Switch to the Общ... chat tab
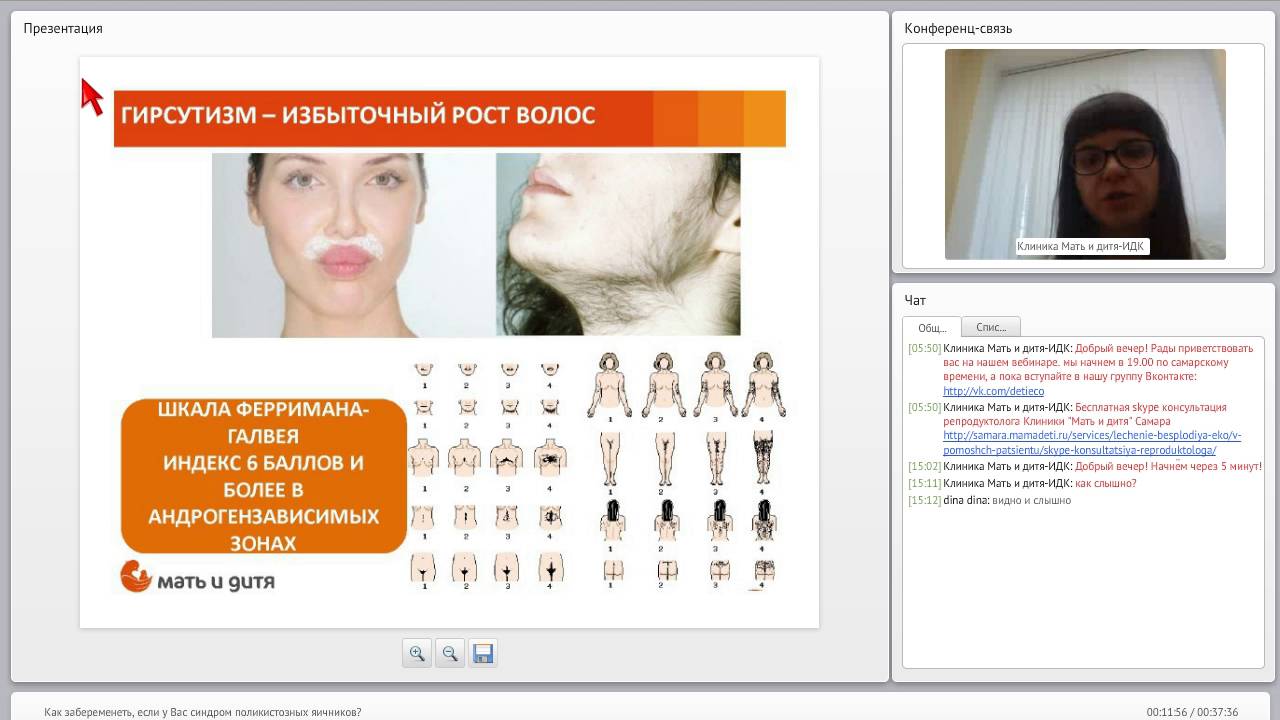This screenshot has width=1280, height=720. [932, 327]
